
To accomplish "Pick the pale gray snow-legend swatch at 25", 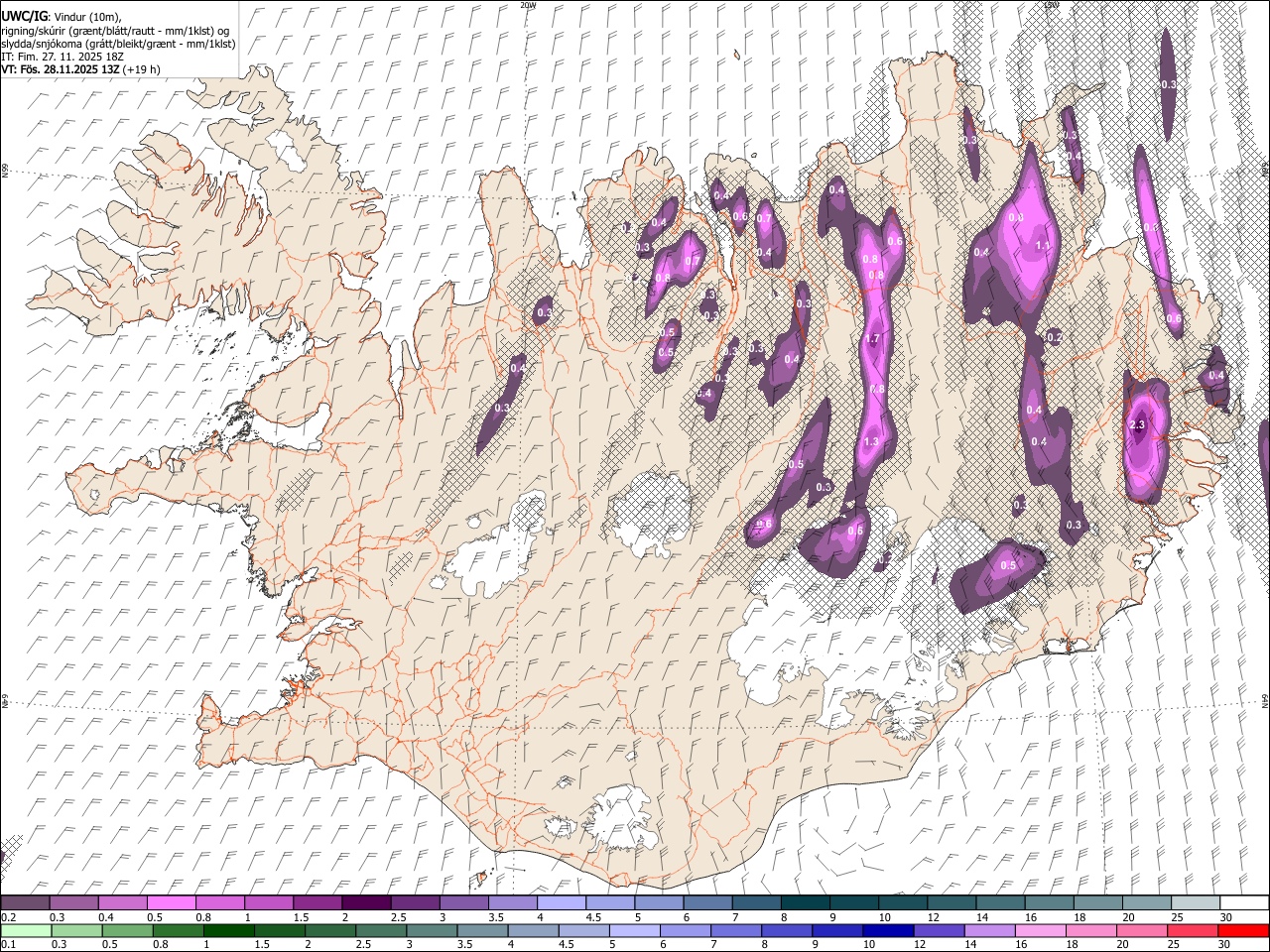I will [1196, 902].
